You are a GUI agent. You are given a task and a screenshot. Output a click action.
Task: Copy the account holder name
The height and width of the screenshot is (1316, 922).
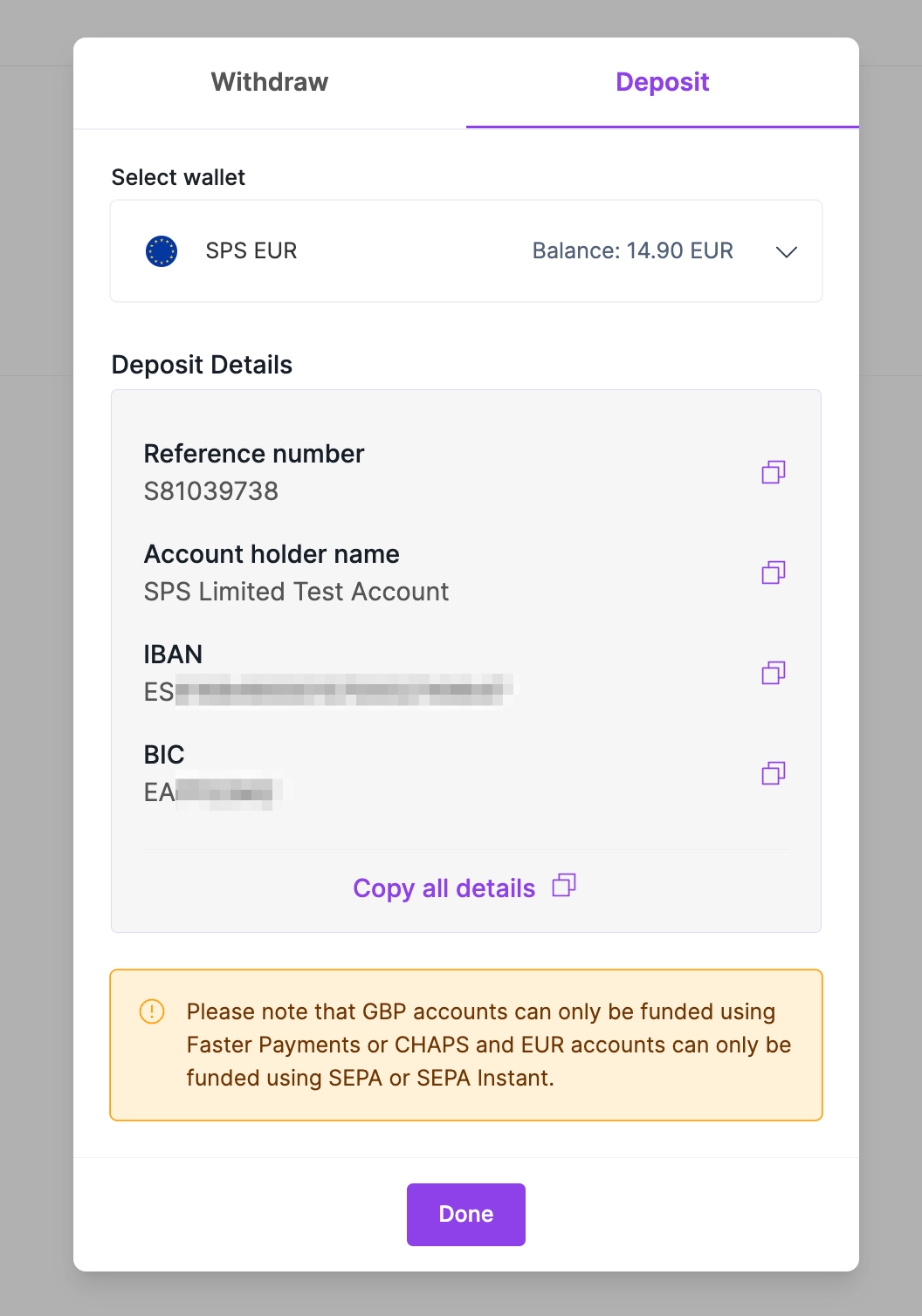[774, 572]
